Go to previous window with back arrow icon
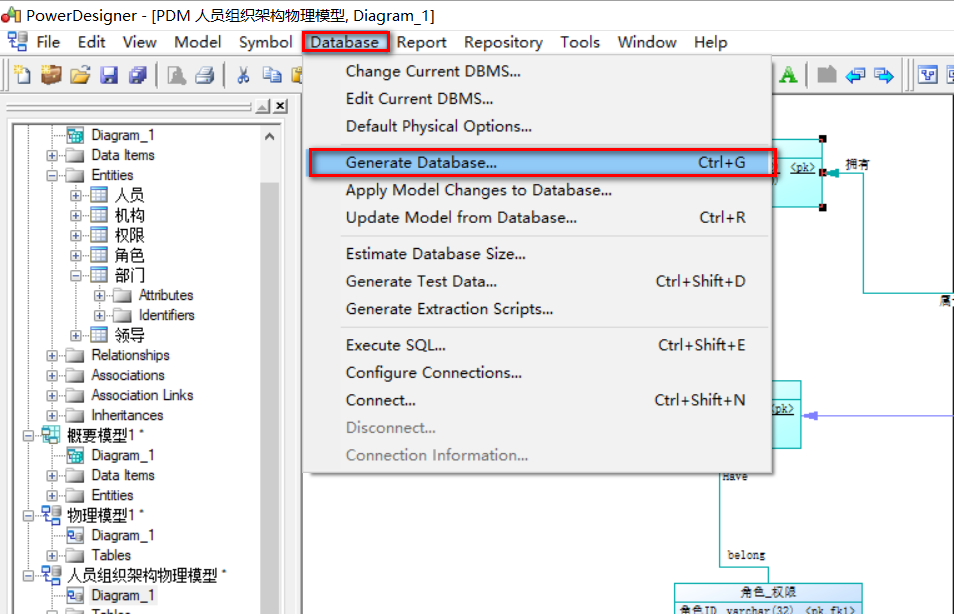Image resolution: width=954 pixels, height=614 pixels. pyautogui.click(x=858, y=75)
